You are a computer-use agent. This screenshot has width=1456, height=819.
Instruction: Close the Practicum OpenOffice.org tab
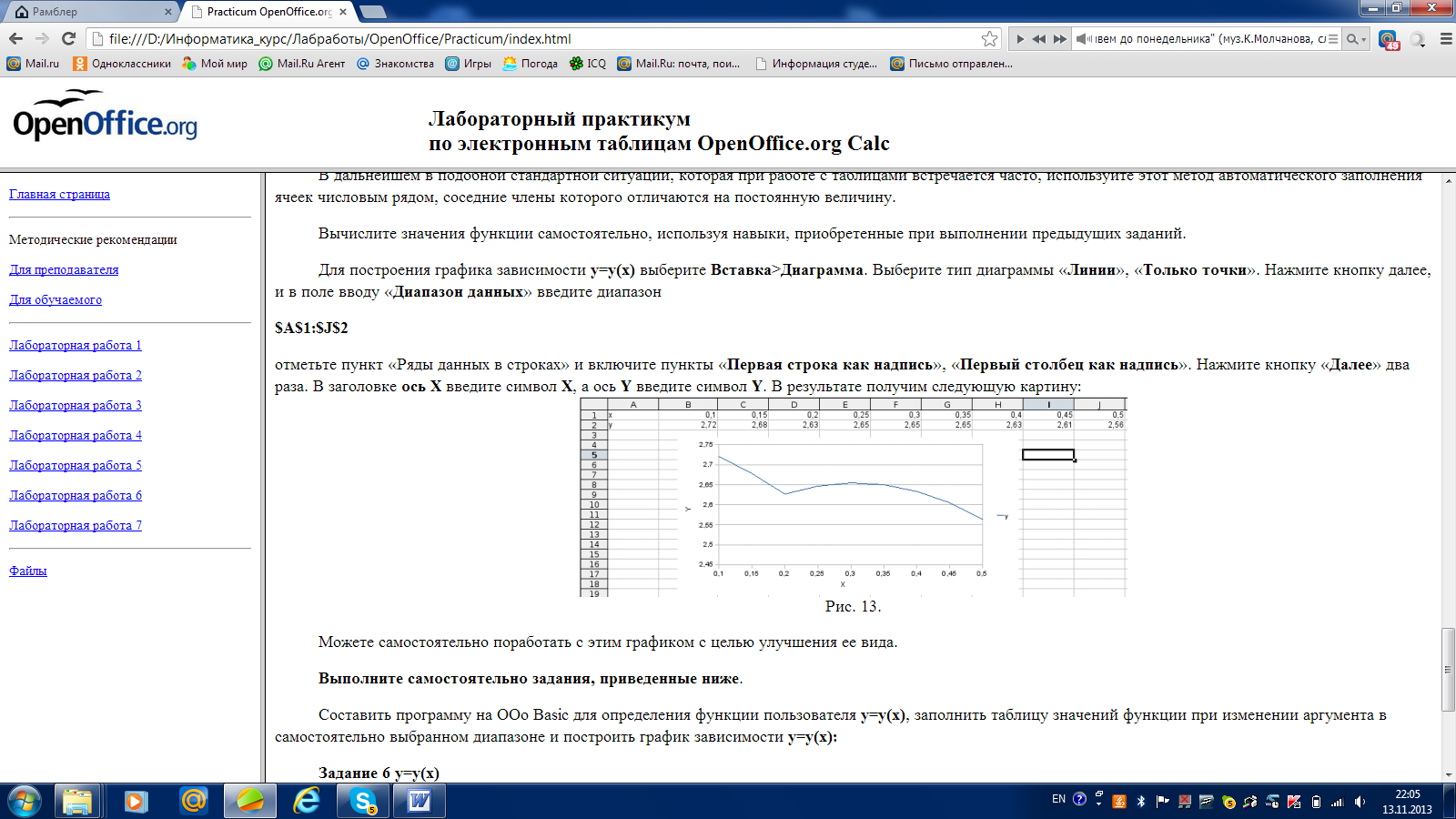click(x=343, y=12)
